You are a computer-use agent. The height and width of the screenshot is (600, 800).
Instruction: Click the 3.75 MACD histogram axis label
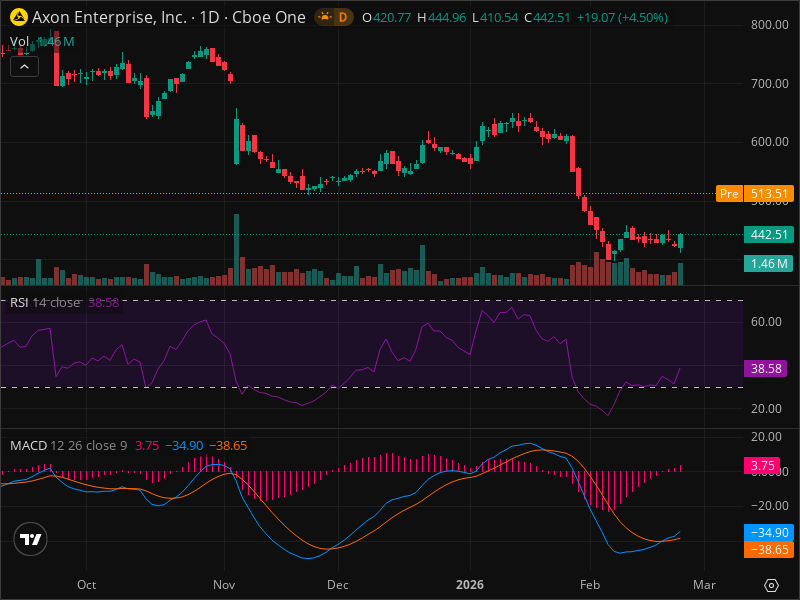pos(762,466)
